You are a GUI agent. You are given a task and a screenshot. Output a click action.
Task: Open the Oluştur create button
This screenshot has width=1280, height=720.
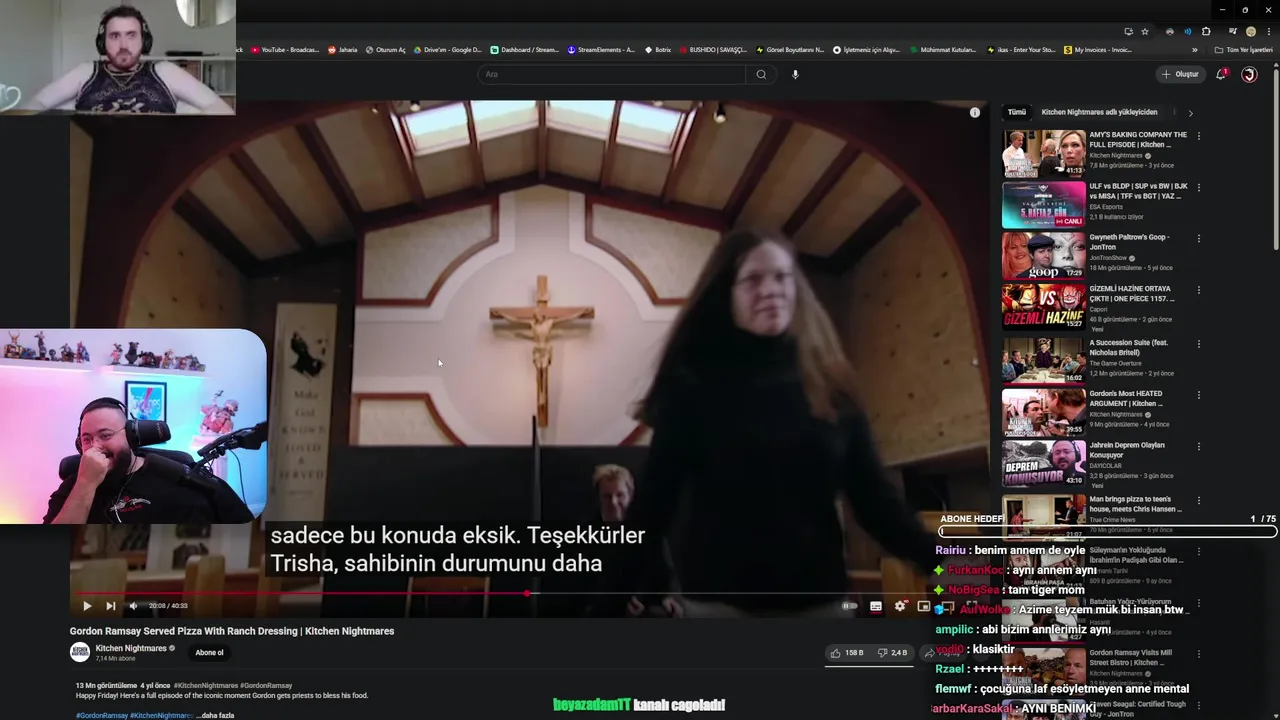[x=1180, y=74]
